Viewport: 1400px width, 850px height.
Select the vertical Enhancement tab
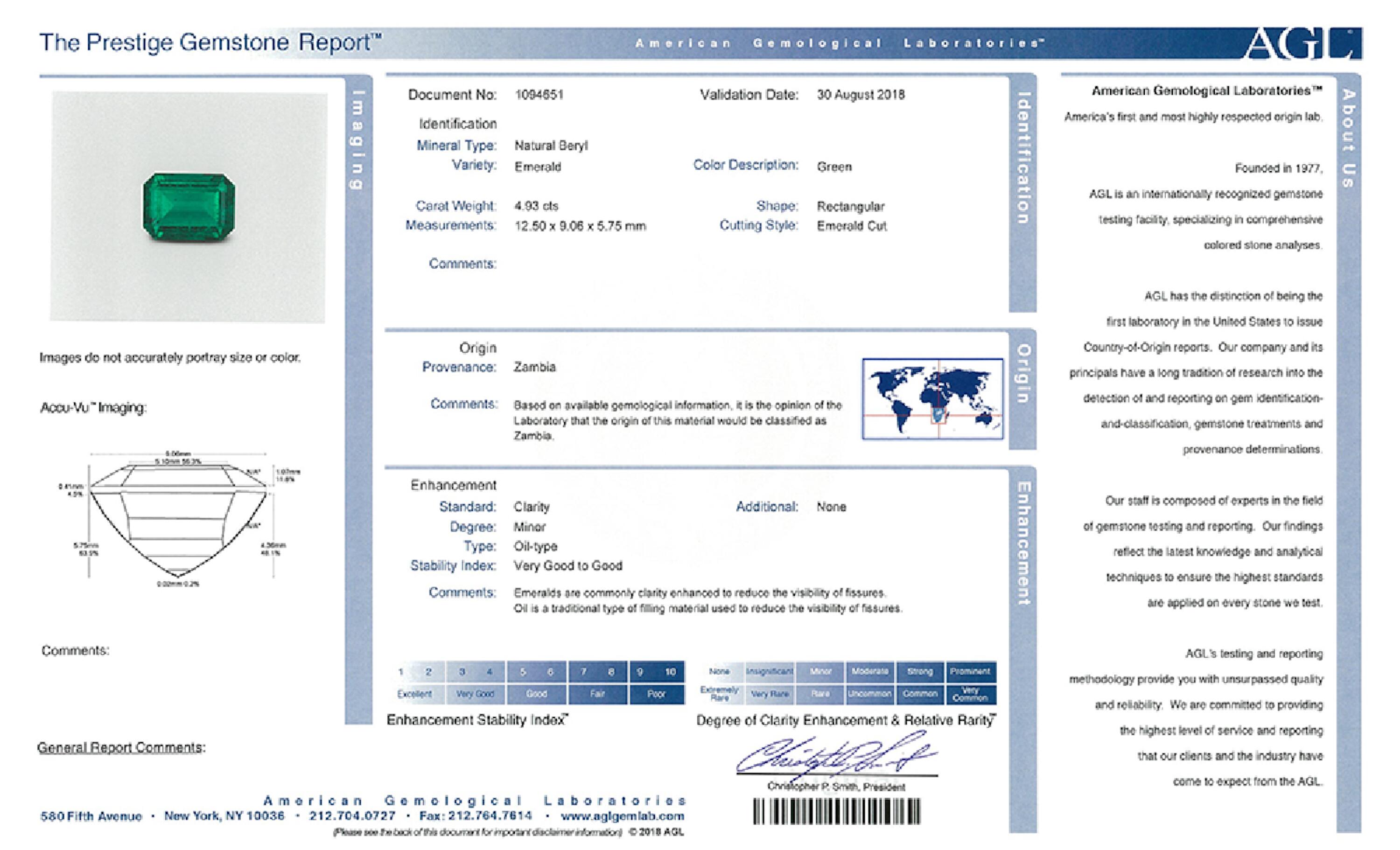pyautogui.click(x=1023, y=543)
